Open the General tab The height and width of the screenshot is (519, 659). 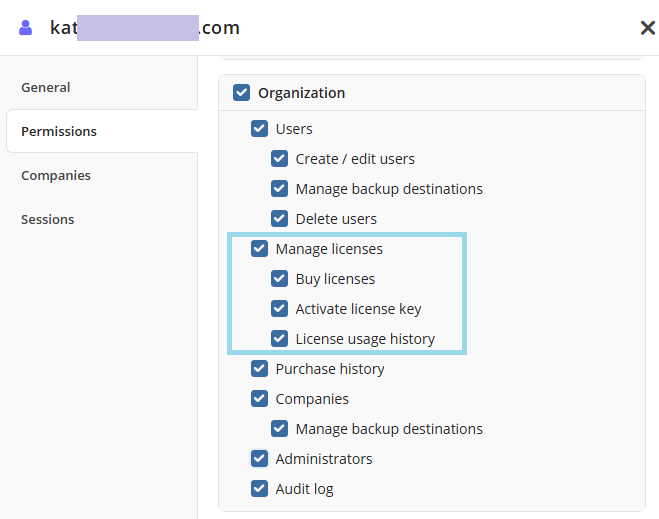[x=46, y=87]
